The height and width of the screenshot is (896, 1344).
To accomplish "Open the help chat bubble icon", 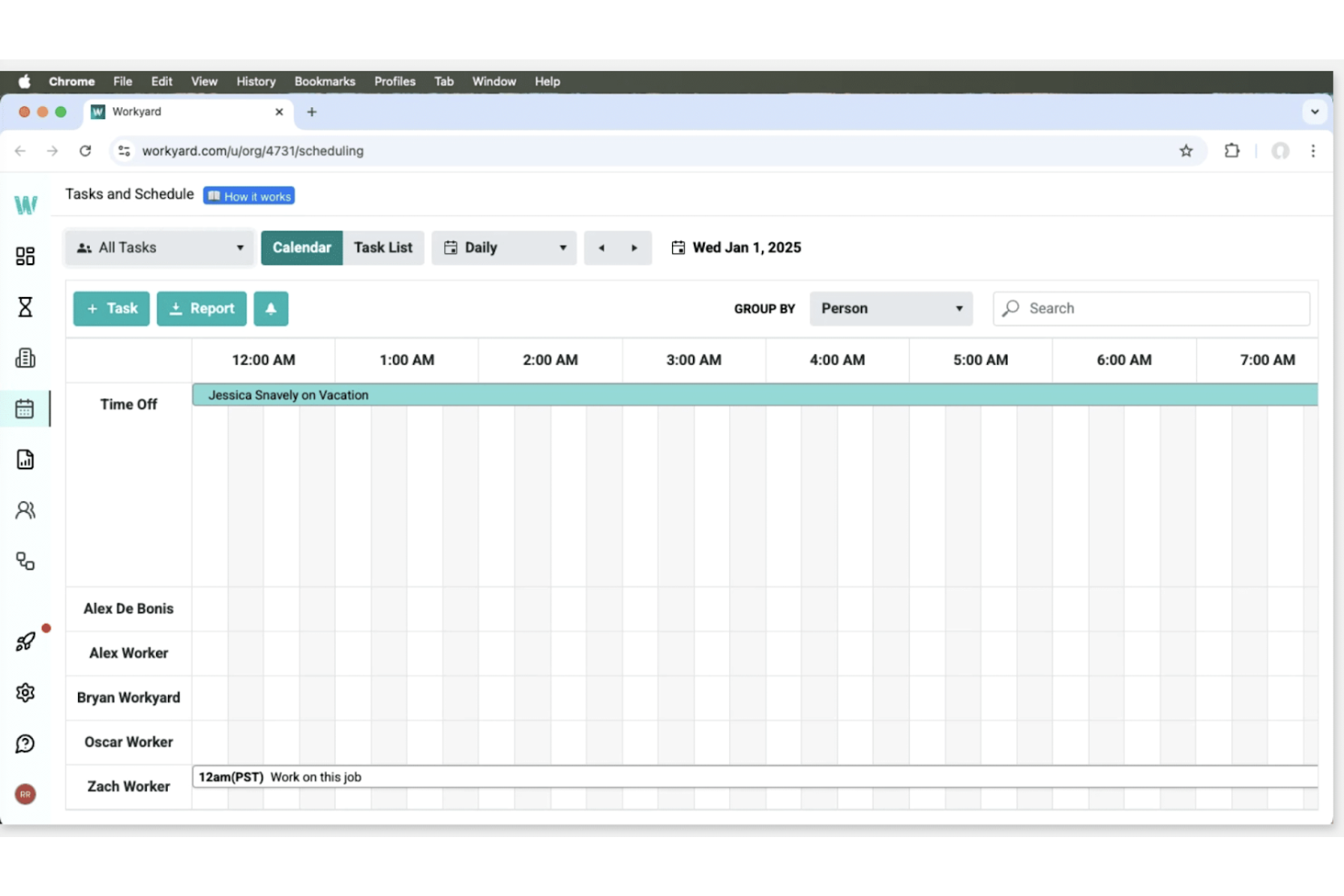I will tap(25, 743).
